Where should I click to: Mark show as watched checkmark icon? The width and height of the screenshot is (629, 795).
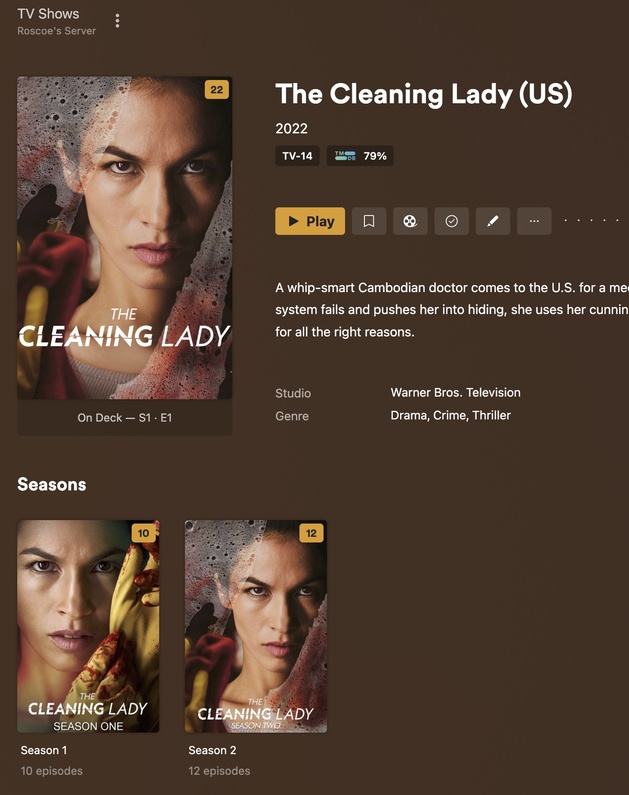(452, 221)
